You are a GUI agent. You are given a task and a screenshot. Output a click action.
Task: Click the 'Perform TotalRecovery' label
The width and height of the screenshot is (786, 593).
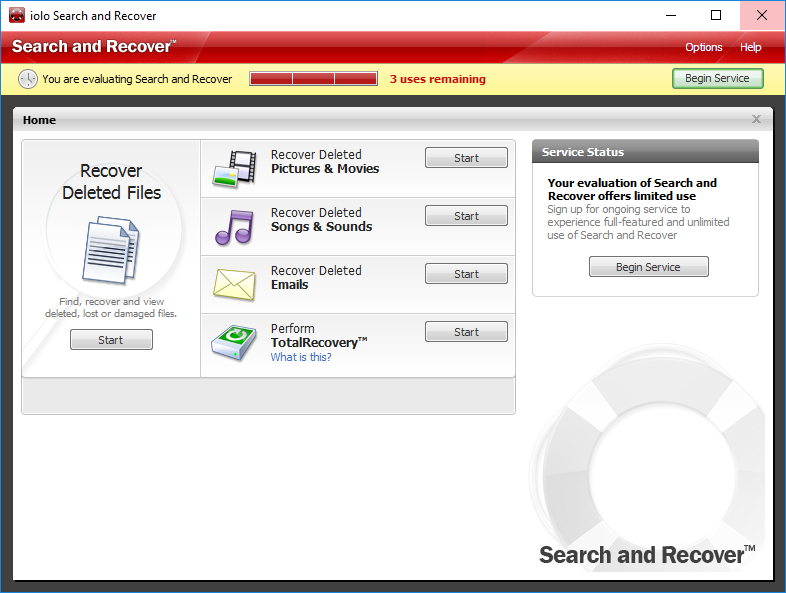click(319, 336)
